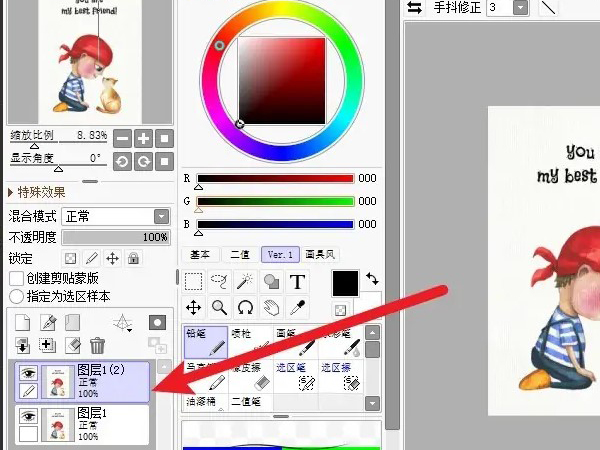This screenshot has width=600, height=450.
Task: Toggle lock movement cross-arrow icon
Action: coord(112,258)
